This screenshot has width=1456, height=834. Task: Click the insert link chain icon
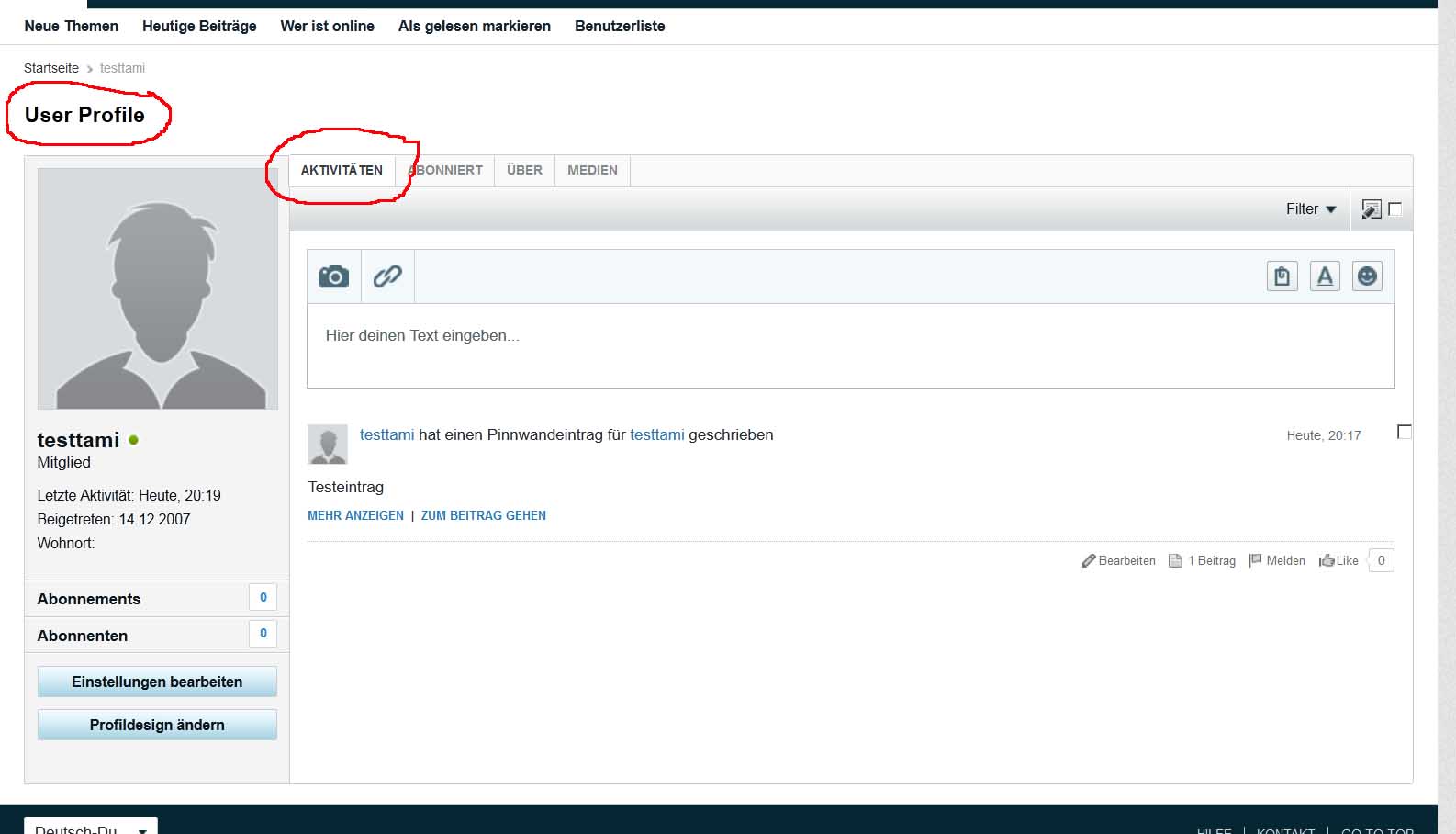click(387, 276)
